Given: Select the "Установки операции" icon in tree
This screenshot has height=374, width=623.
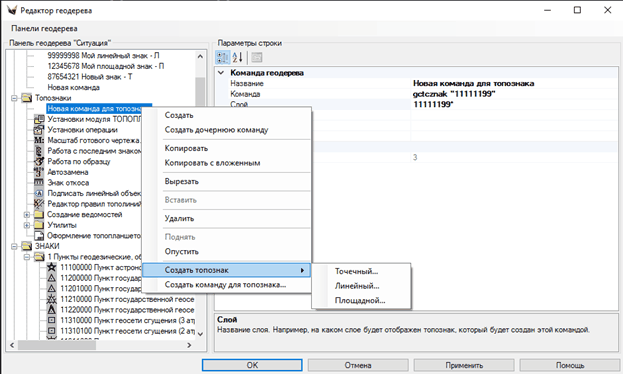Looking at the screenshot, I should (39, 130).
